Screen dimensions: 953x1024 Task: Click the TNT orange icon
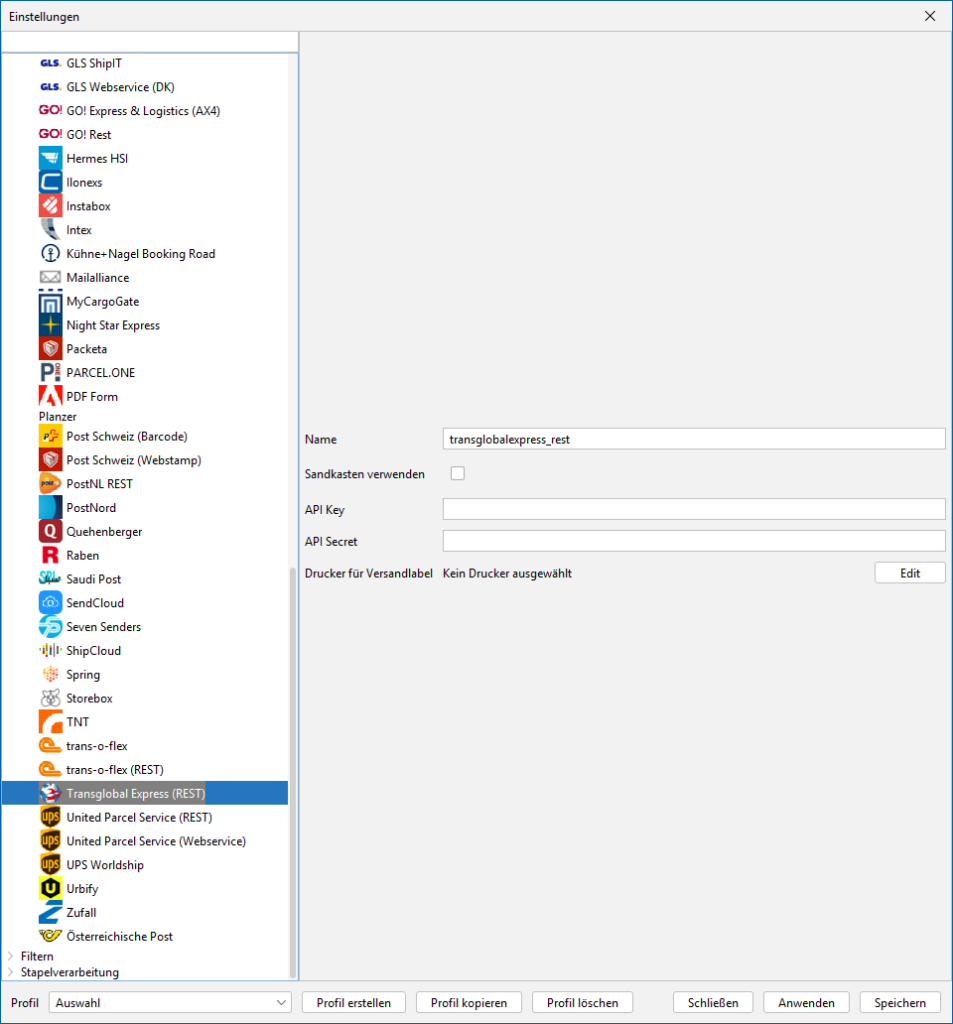pos(50,722)
